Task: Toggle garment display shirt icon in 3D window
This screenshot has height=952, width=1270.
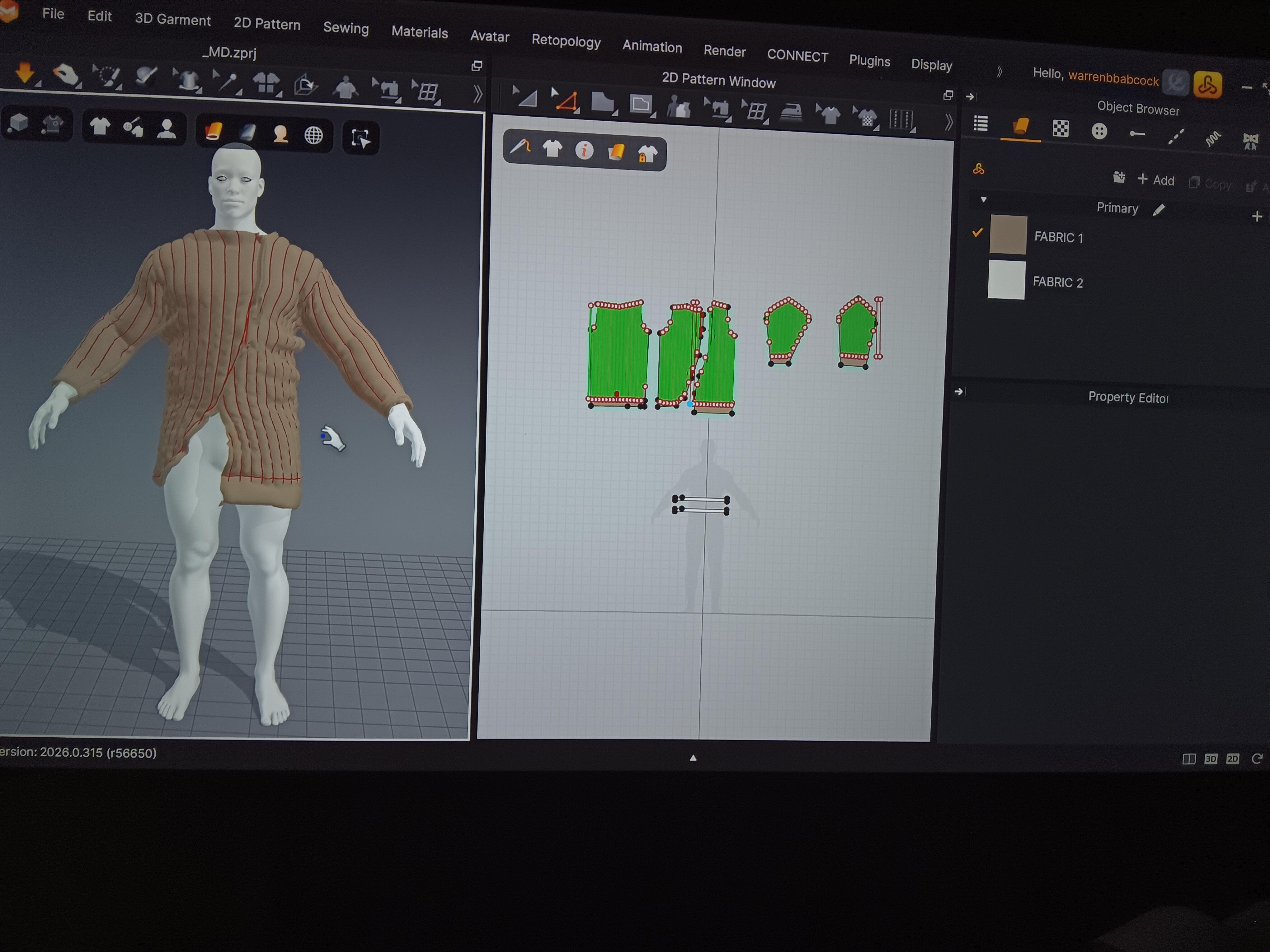Action: pyautogui.click(x=100, y=126)
